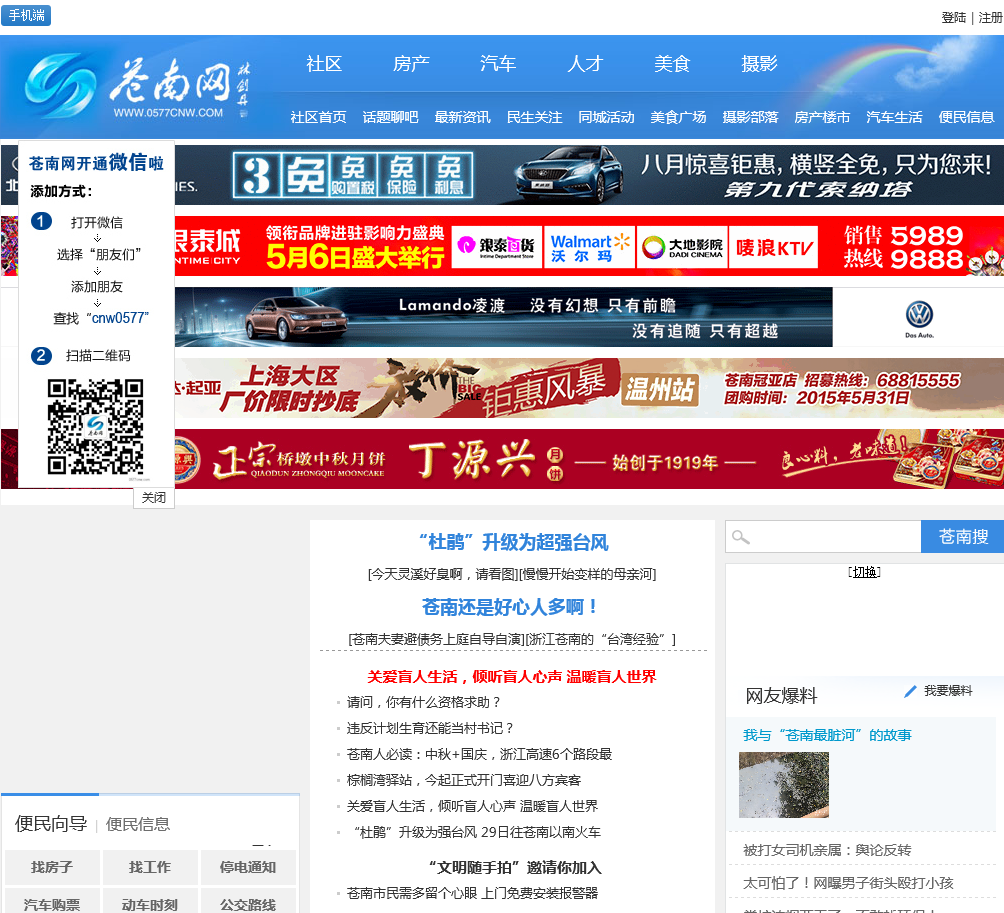The image size is (1004, 913).
Task: Open 今天灵溪好臭啊，请看图 link
Action: (441, 574)
